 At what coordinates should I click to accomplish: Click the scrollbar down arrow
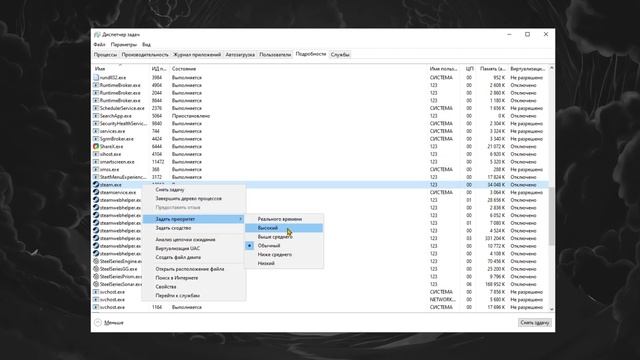click(x=551, y=309)
